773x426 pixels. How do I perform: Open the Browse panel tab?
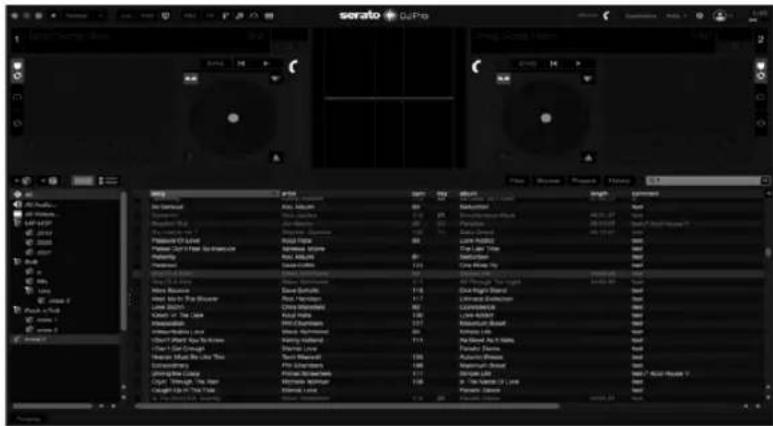point(548,181)
